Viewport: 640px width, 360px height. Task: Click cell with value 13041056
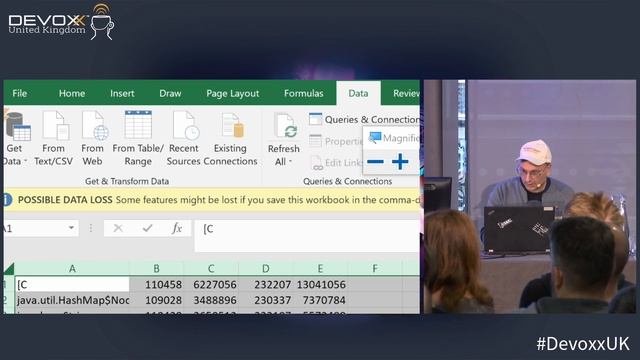pyautogui.click(x=320, y=284)
